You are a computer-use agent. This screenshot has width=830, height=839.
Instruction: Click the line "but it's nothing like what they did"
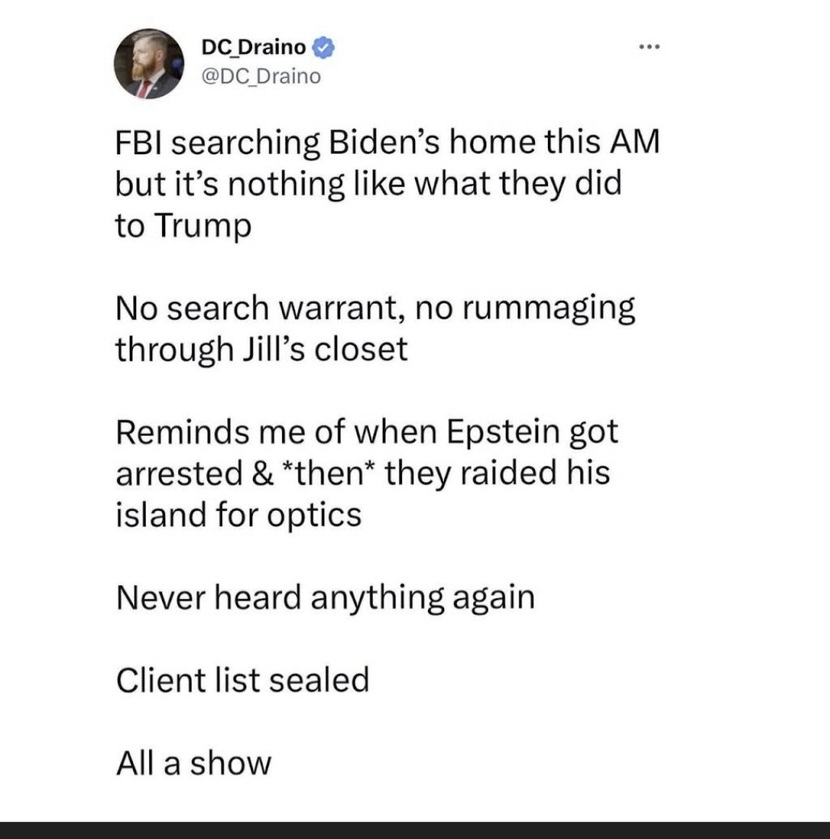(x=369, y=184)
